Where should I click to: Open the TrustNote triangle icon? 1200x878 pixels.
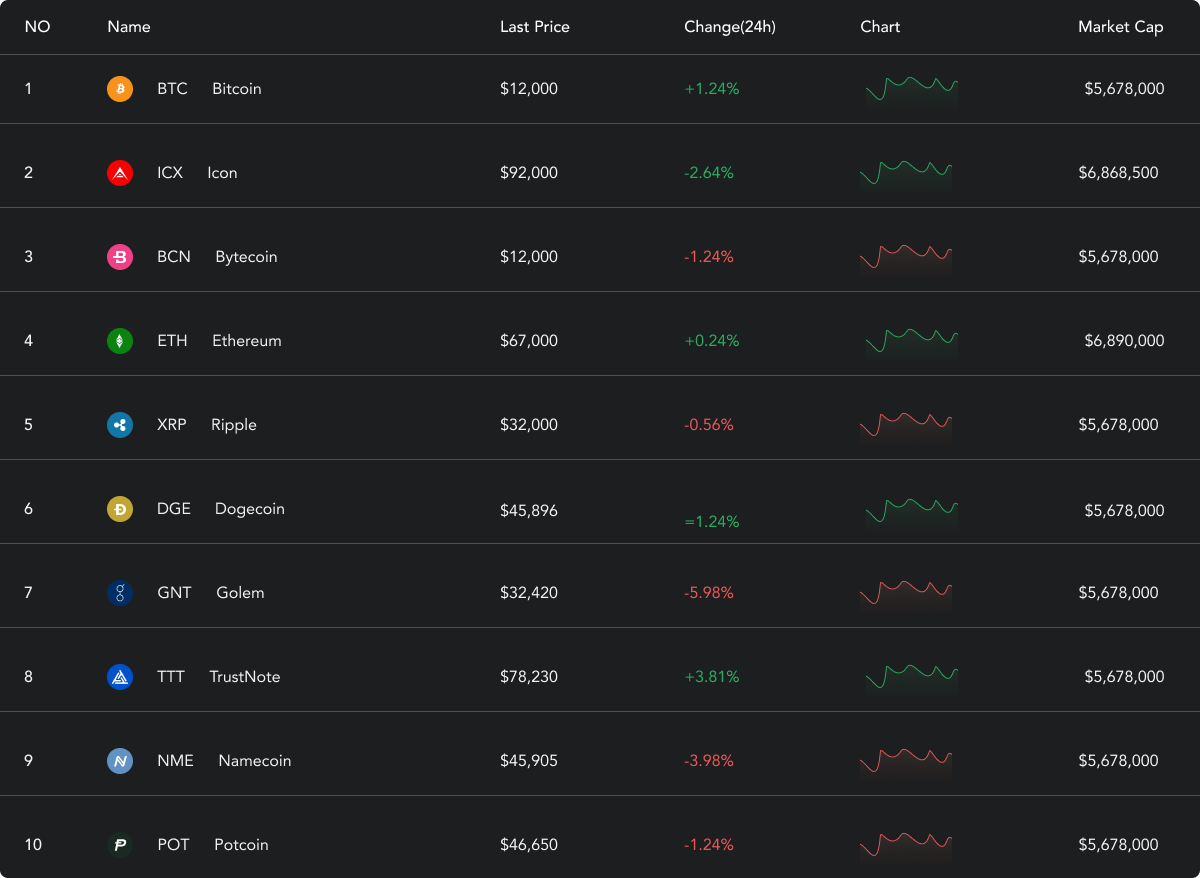tap(120, 677)
